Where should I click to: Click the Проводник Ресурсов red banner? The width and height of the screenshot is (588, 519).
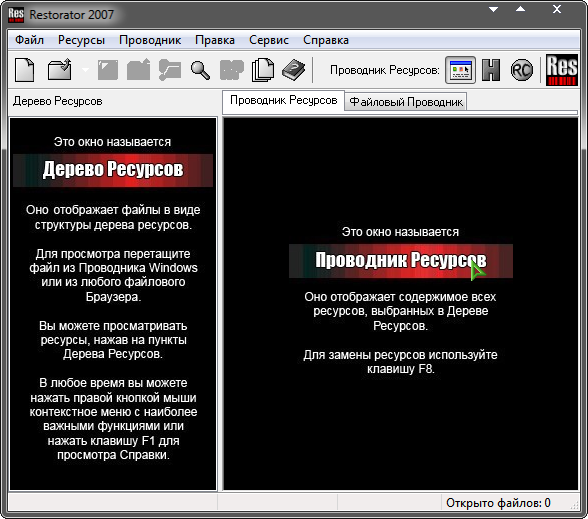(x=400, y=261)
